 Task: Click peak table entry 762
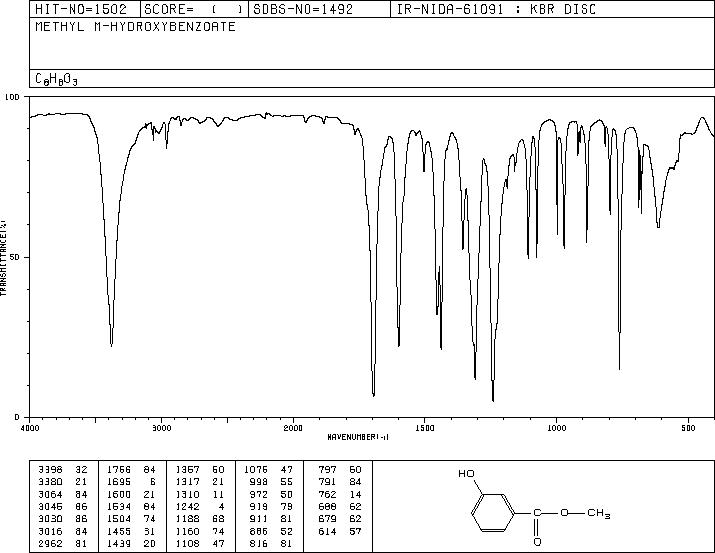click(x=340, y=494)
